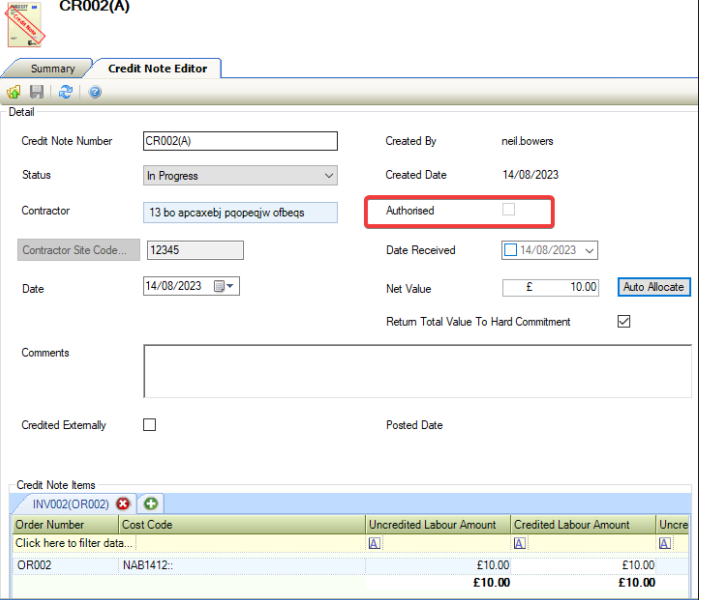The height and width of the screenshot is (600, 709).
Task: Open the Status dropdown showing In Progress
Action: [x=329, y=176]
